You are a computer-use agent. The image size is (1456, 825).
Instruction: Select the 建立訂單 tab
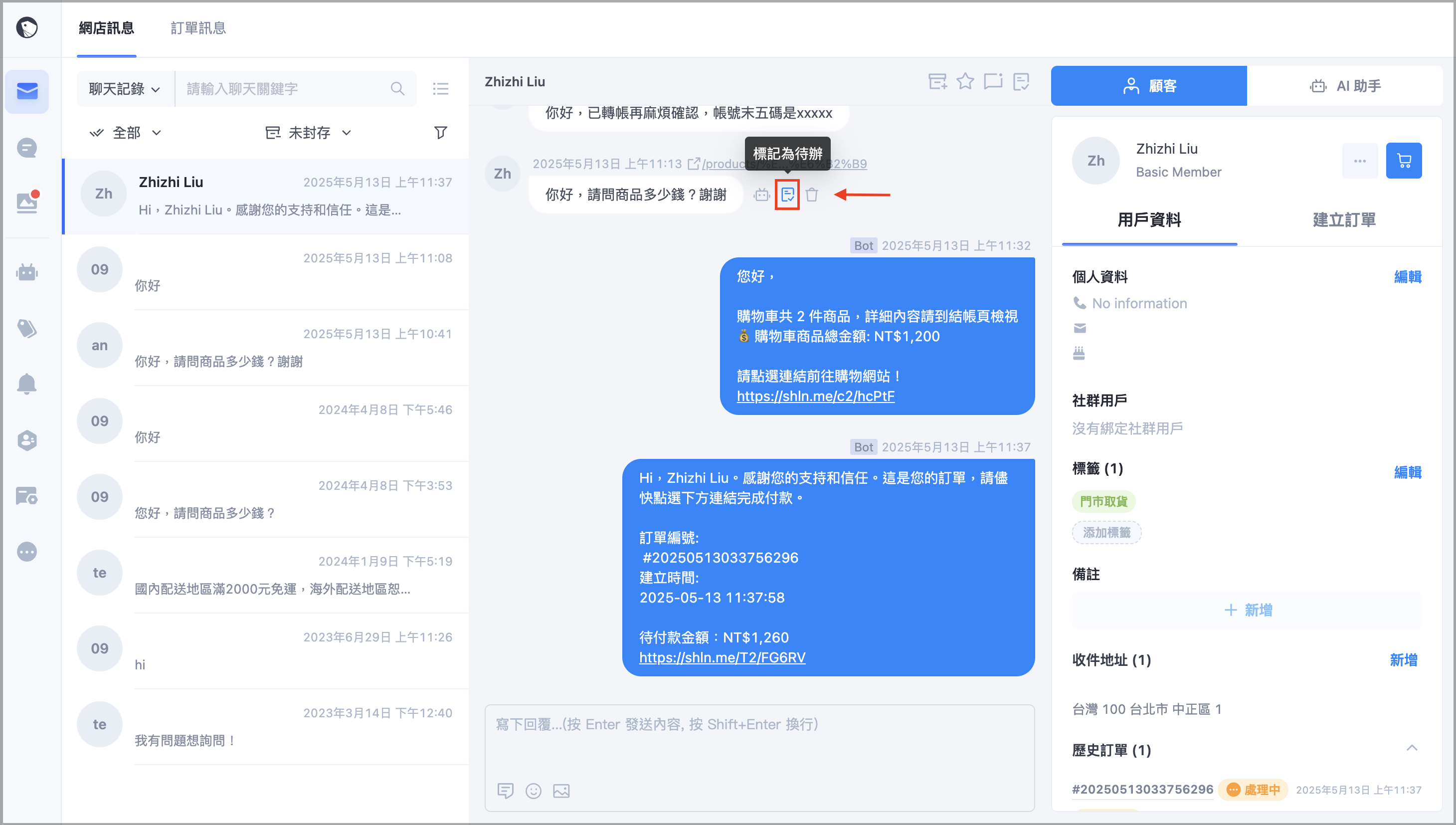[1344, 219]
